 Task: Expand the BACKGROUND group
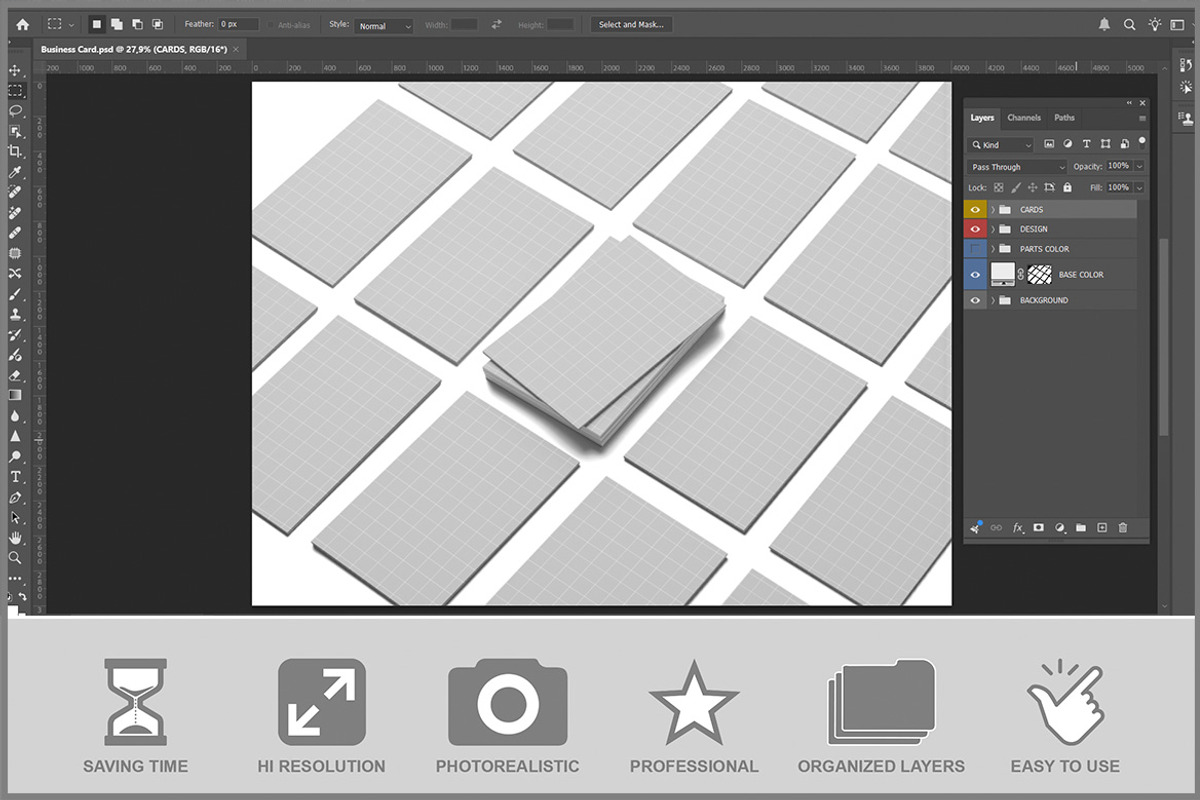(993, 300)
